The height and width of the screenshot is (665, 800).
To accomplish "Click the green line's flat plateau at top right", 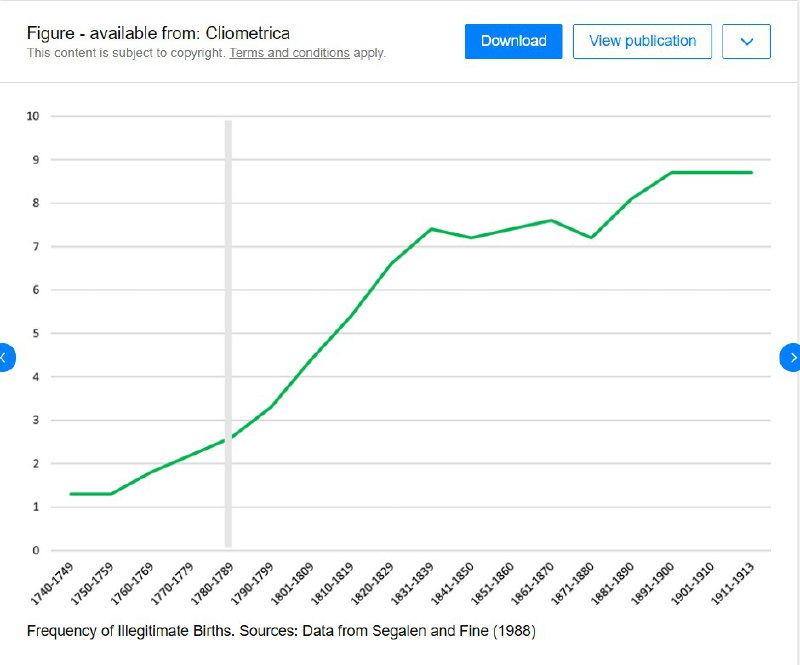I will tap(710, 173).
